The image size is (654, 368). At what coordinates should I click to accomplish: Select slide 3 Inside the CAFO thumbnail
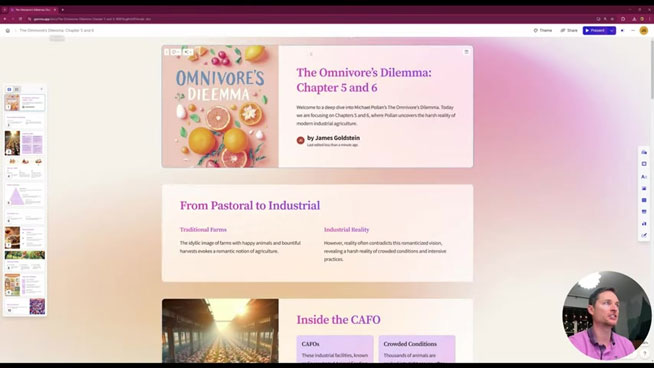coord(25,143)
